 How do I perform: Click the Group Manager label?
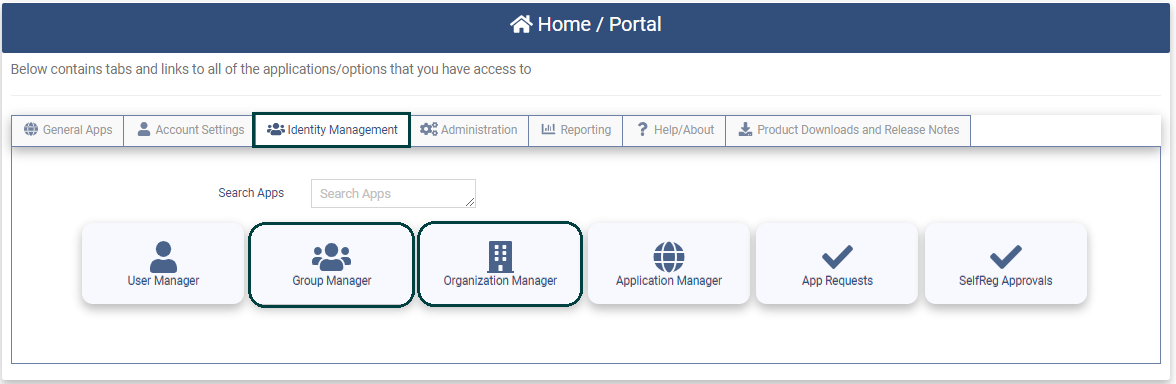[x=332, y=281]
